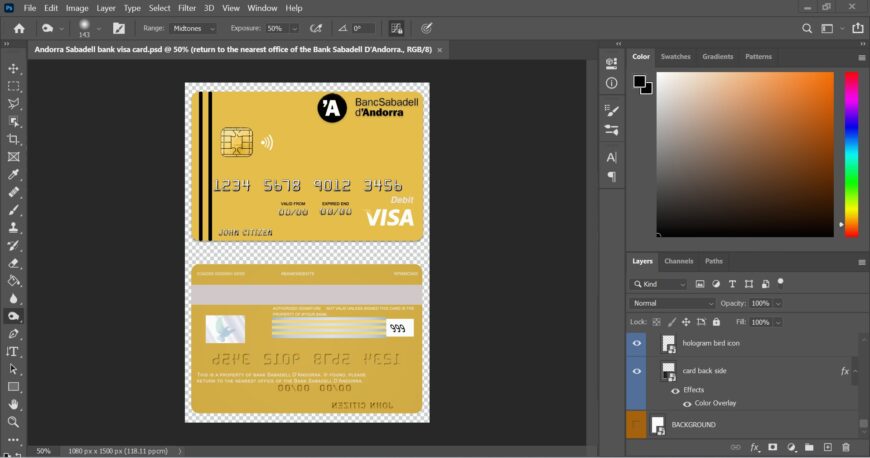Toggle lock transparent pixels
Viewport: 870px width, 458px height.
click(x=656, y=322)
